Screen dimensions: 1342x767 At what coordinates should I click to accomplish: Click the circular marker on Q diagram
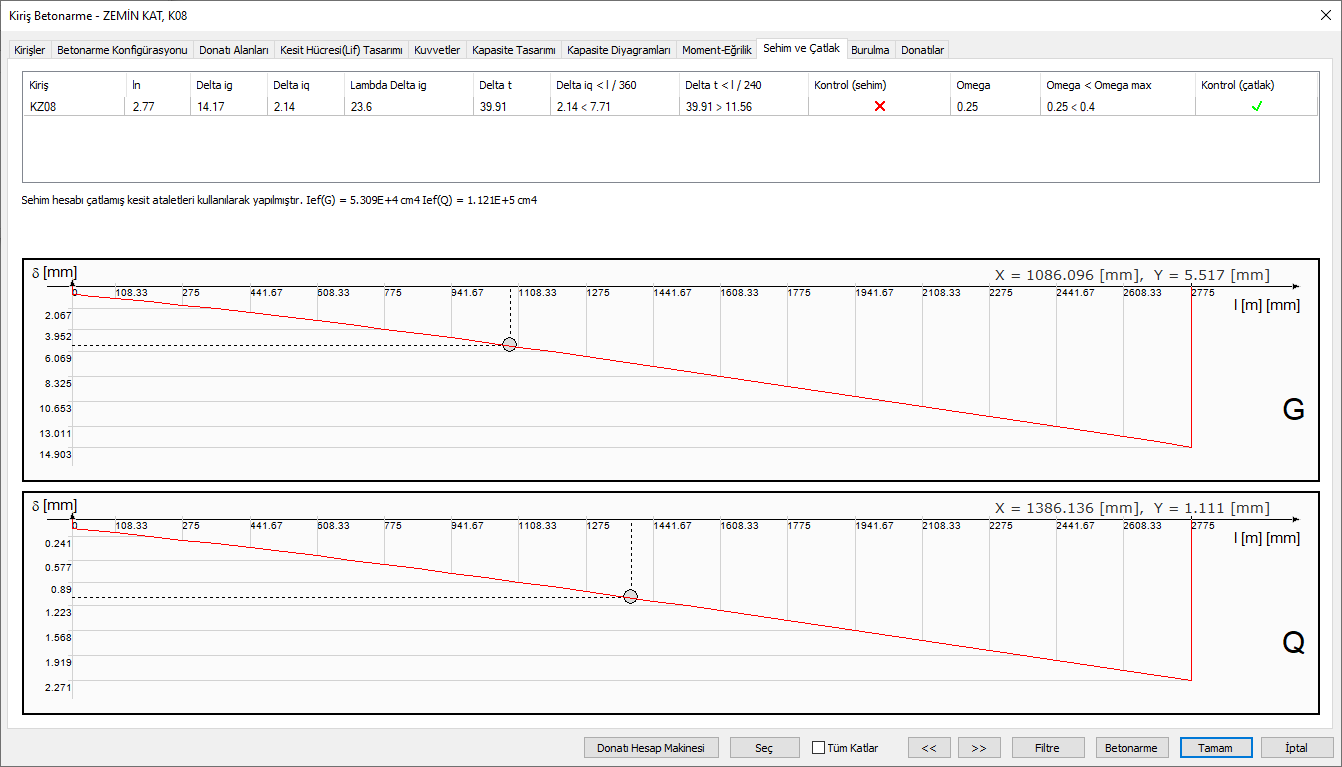coord(630,597)
